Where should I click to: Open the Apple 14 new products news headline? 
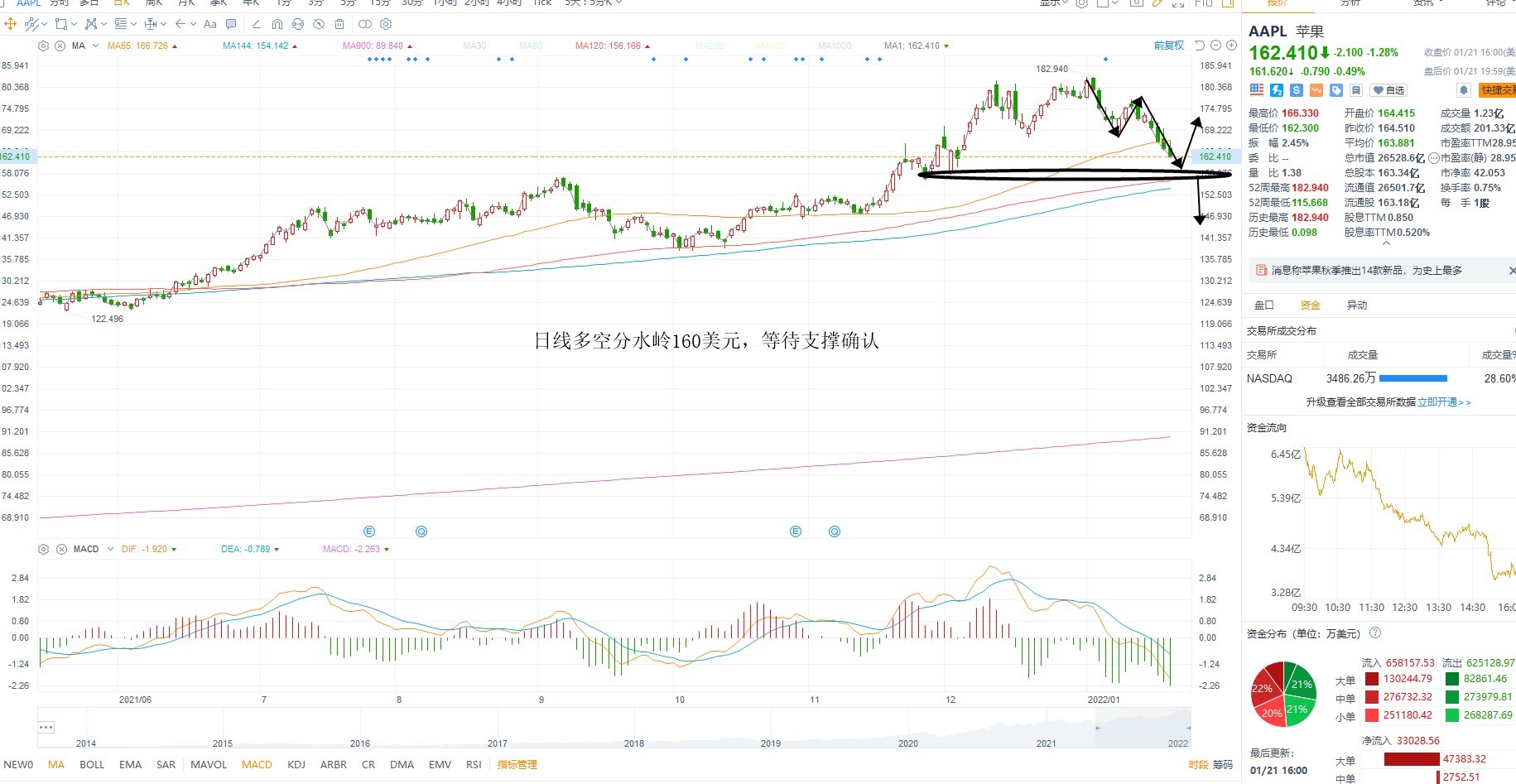pos(1367,271)
